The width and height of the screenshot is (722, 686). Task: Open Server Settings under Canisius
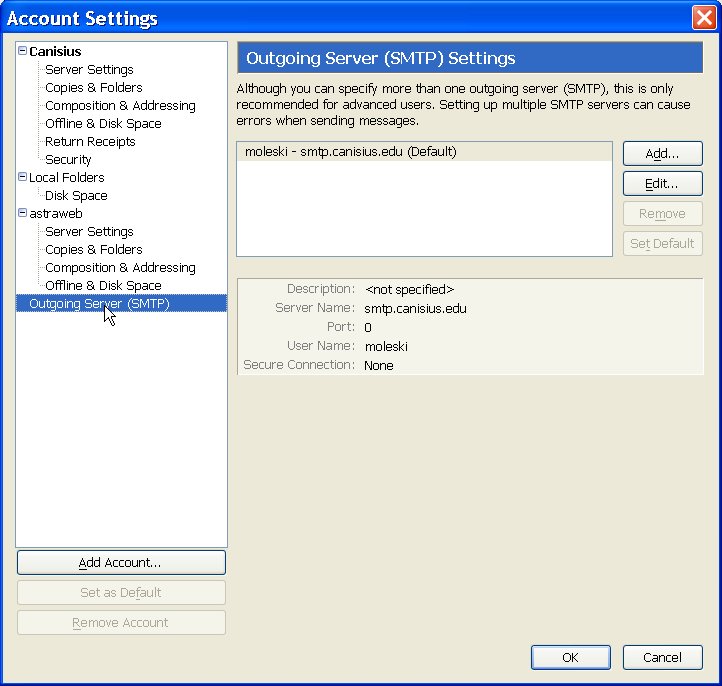pyautogui.click(x=89, y=70)
